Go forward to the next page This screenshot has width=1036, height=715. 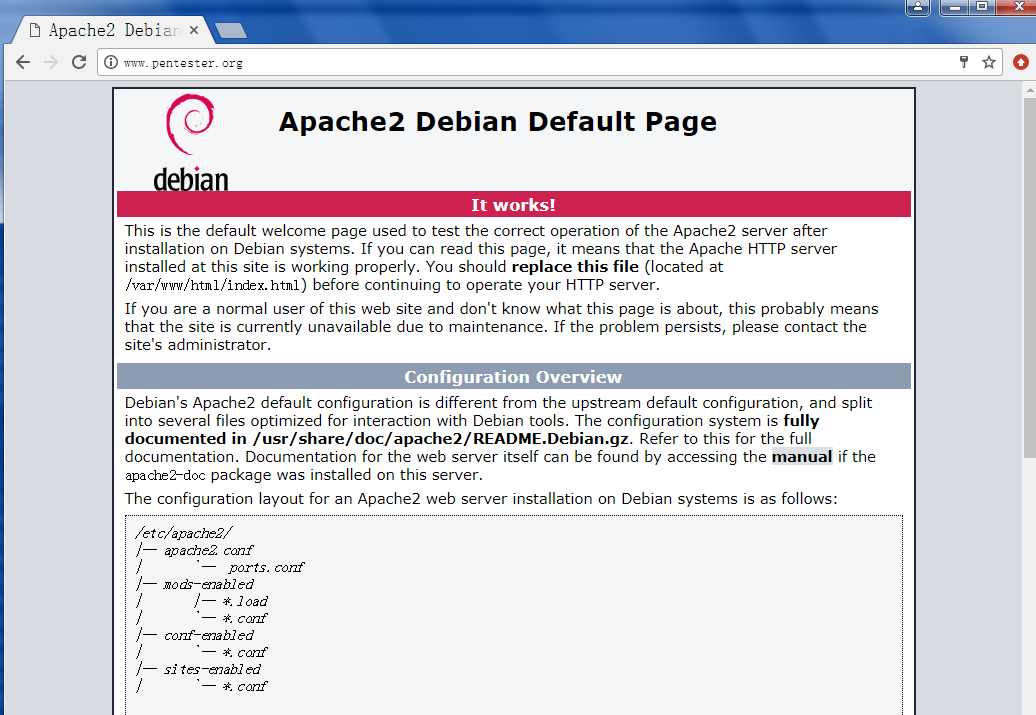(x=51, y=62)
